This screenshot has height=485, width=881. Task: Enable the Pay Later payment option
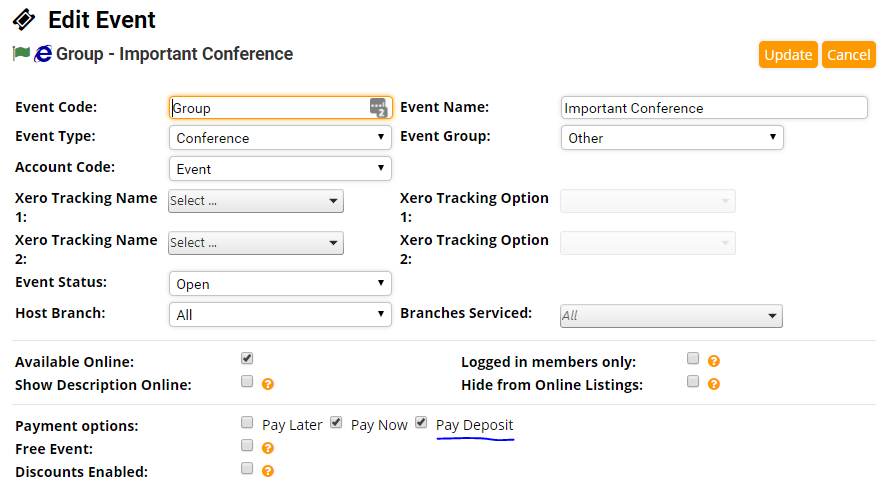coord(247,423)
